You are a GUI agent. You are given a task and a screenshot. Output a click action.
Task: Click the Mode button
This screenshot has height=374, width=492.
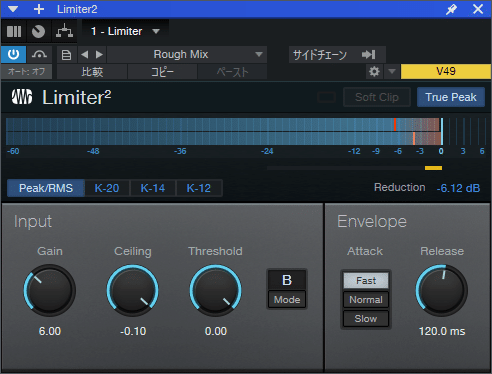[x=287, y=300]
